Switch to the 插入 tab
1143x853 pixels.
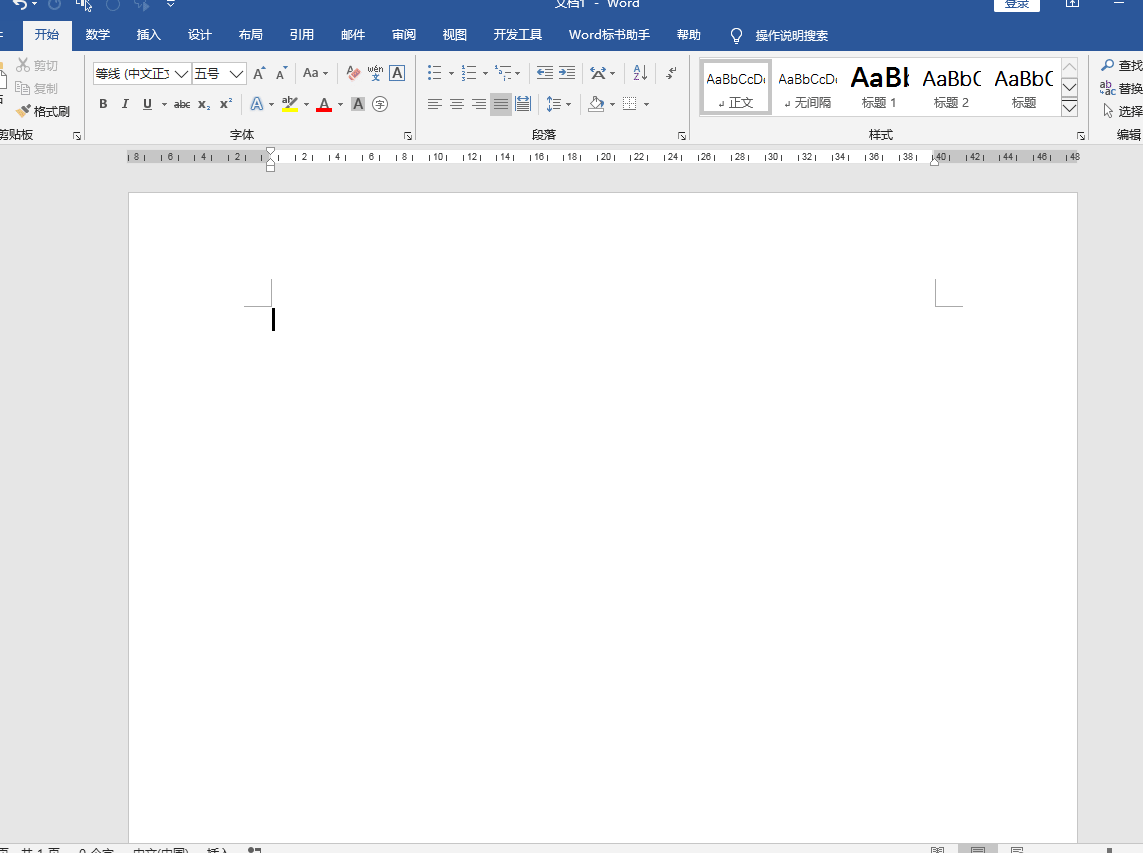(149, 35)
